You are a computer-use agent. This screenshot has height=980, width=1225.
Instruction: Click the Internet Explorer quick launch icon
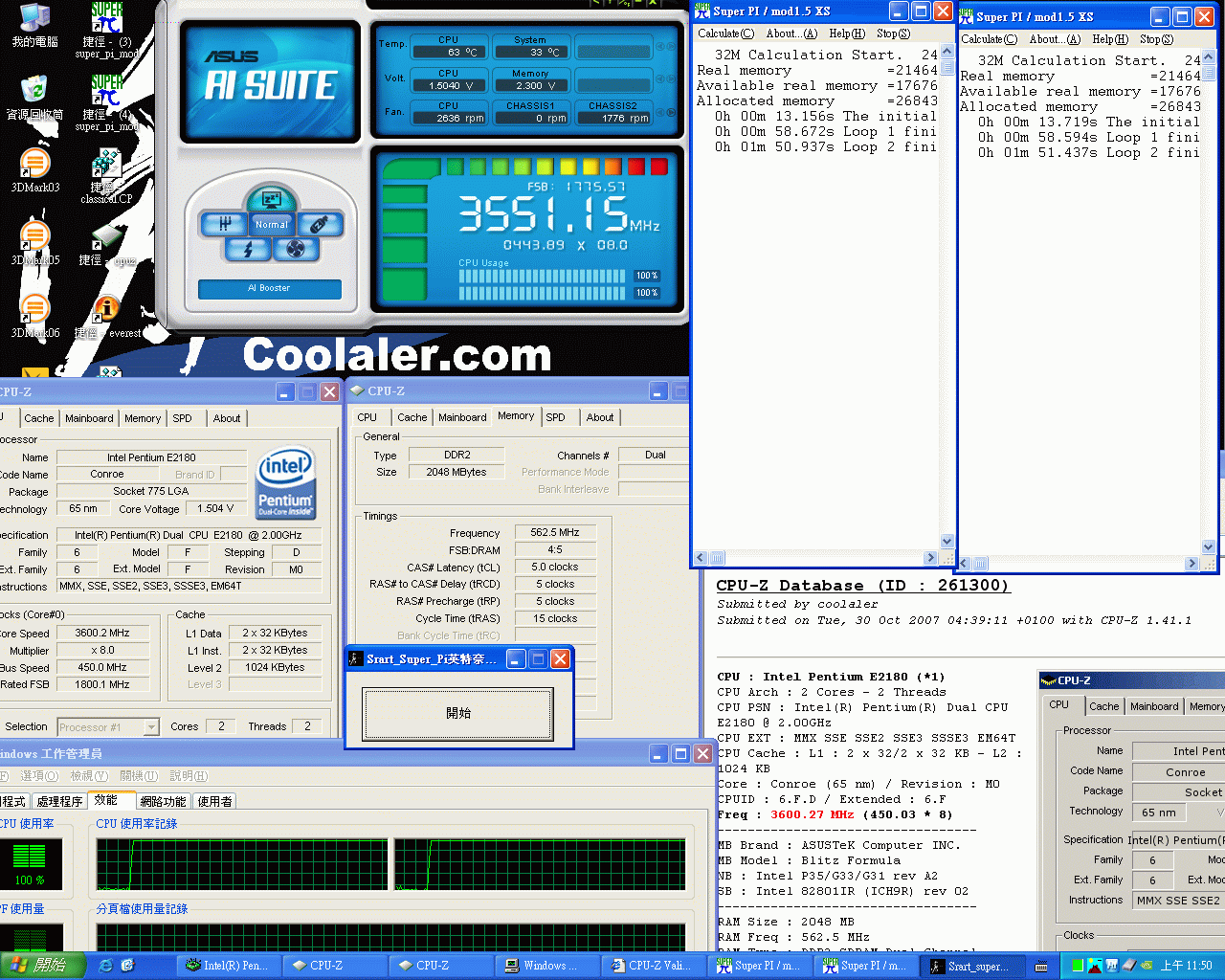[106, 966]
